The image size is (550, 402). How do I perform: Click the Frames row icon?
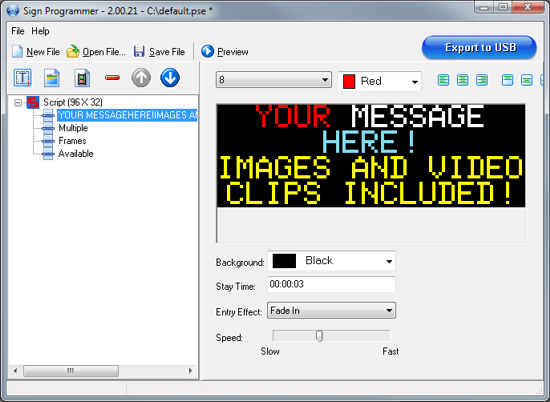[48, 141]
